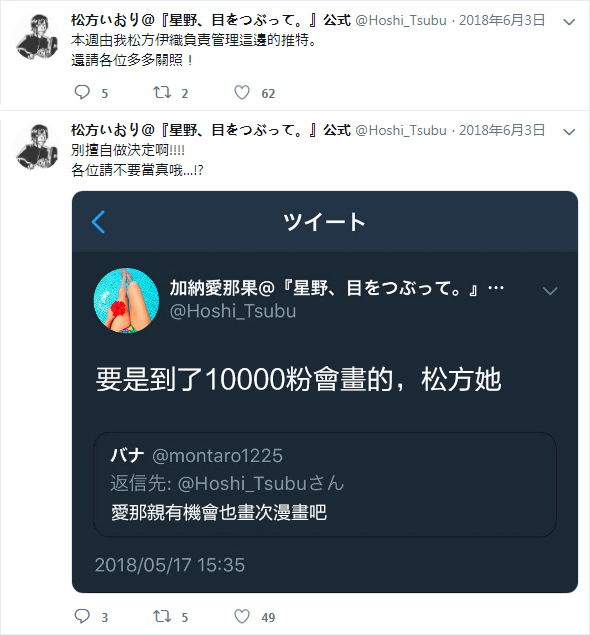Screen dimensions: 590x635
Task: Like the second tweet with 49 likes
Action: coord(242,616)
